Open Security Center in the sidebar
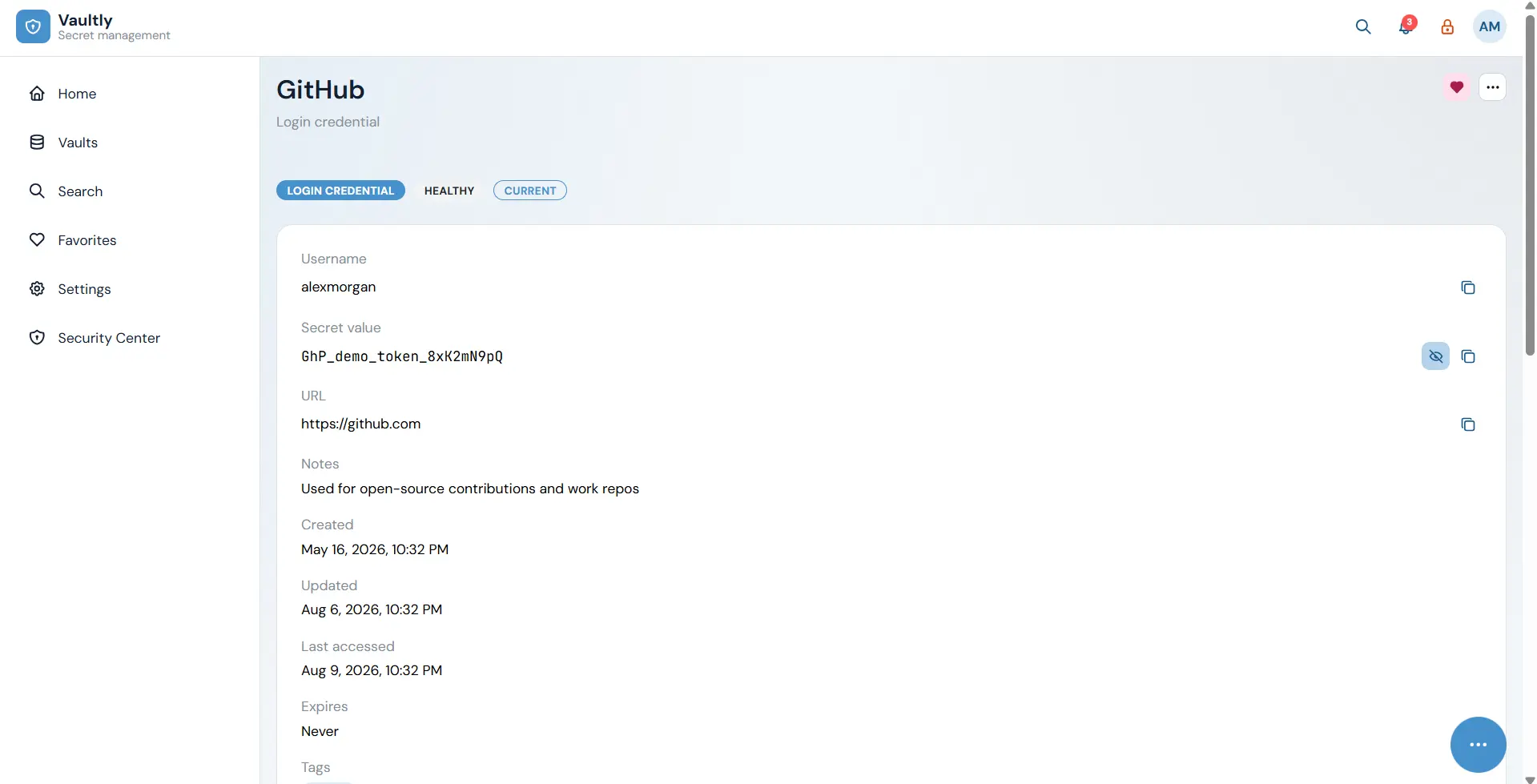Image resolution: width=1537 pixels, height=784 pixels. [x=130, y=338]
